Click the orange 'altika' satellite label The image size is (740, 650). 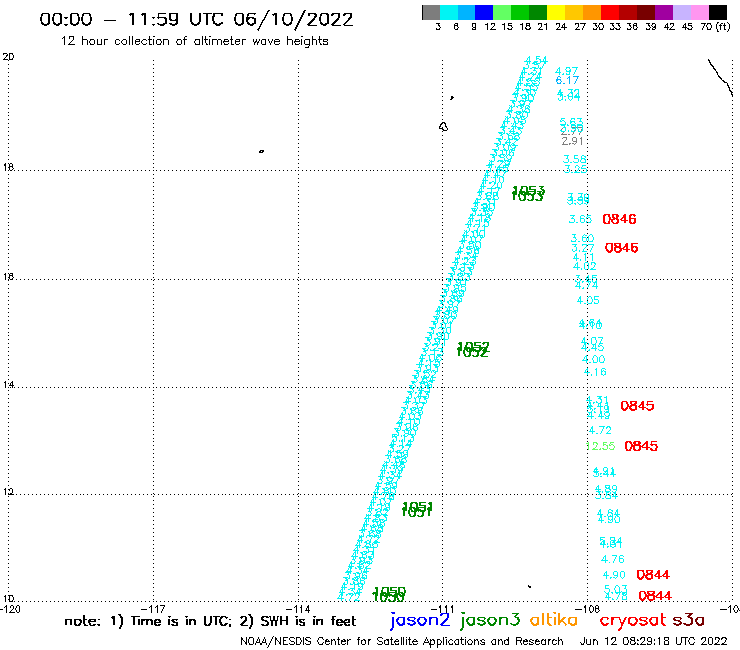click(x=554, y=619)
